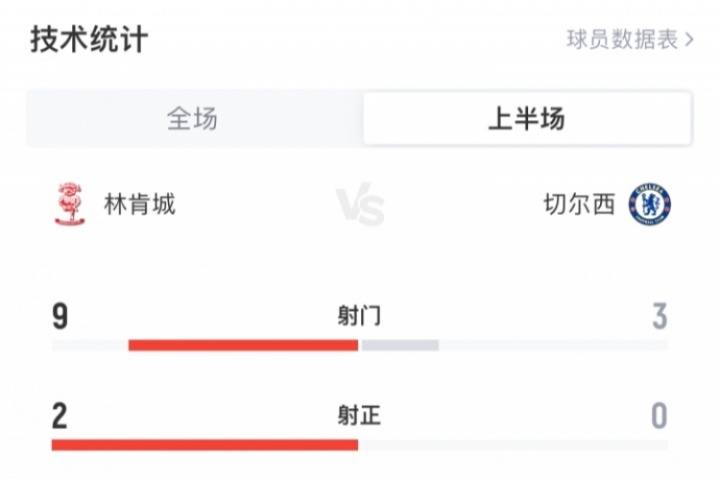Click Lincoln City's shots-on-target number 2
720x480 pixels.
pos(60,415)
